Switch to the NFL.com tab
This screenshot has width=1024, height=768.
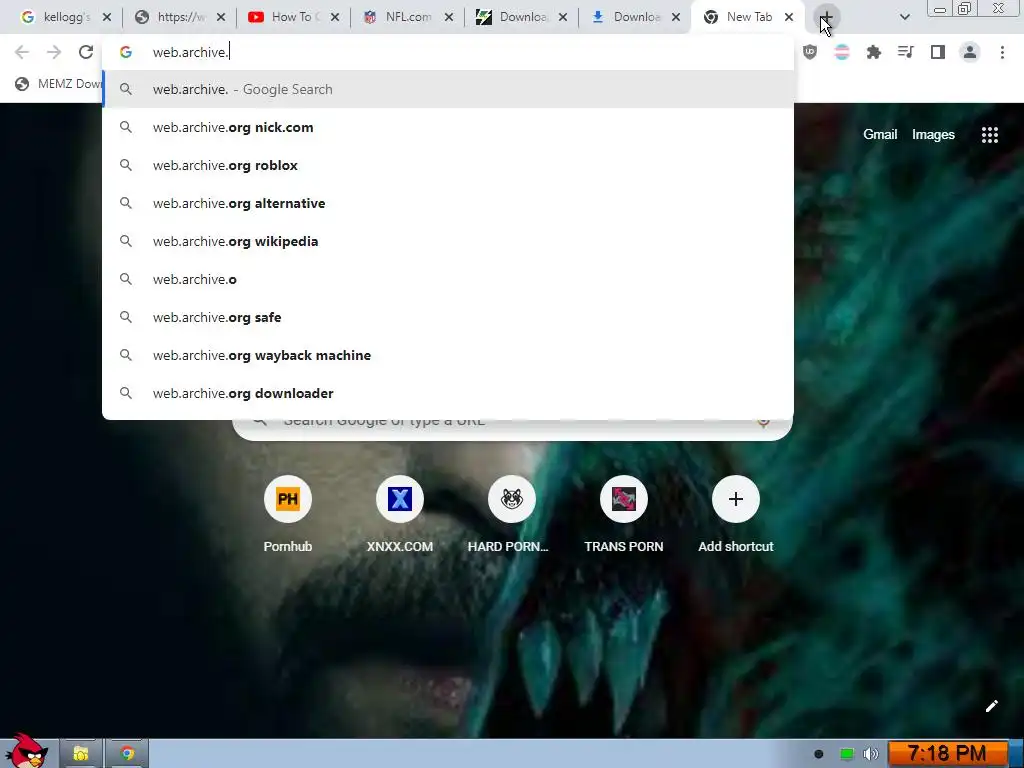coord(408,17)
